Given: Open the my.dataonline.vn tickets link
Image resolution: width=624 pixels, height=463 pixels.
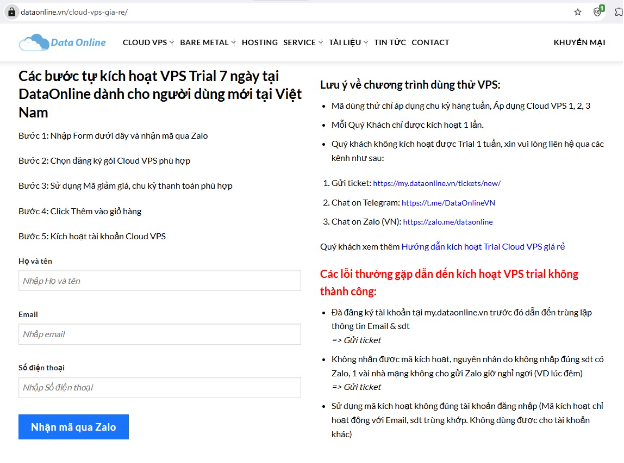Looking at the screenshot, I should [437, 183].
